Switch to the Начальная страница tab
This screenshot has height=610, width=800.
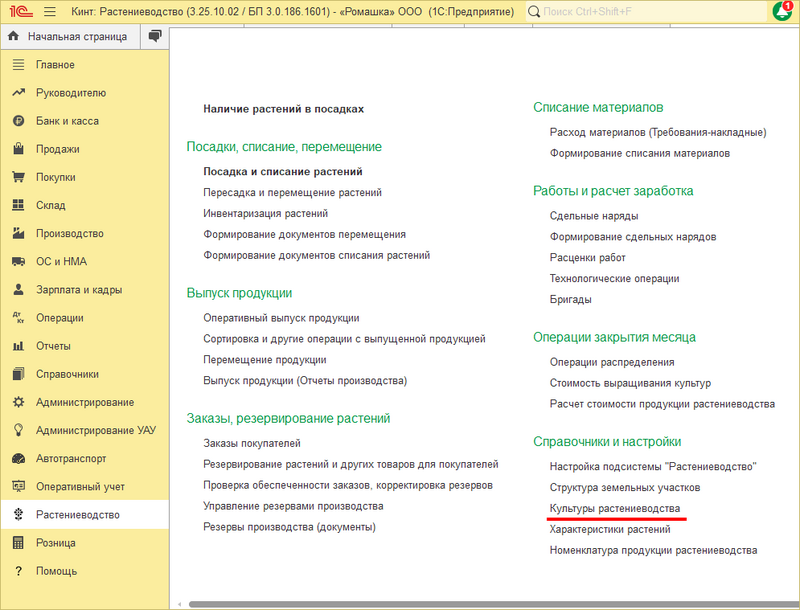coord(70,35)
